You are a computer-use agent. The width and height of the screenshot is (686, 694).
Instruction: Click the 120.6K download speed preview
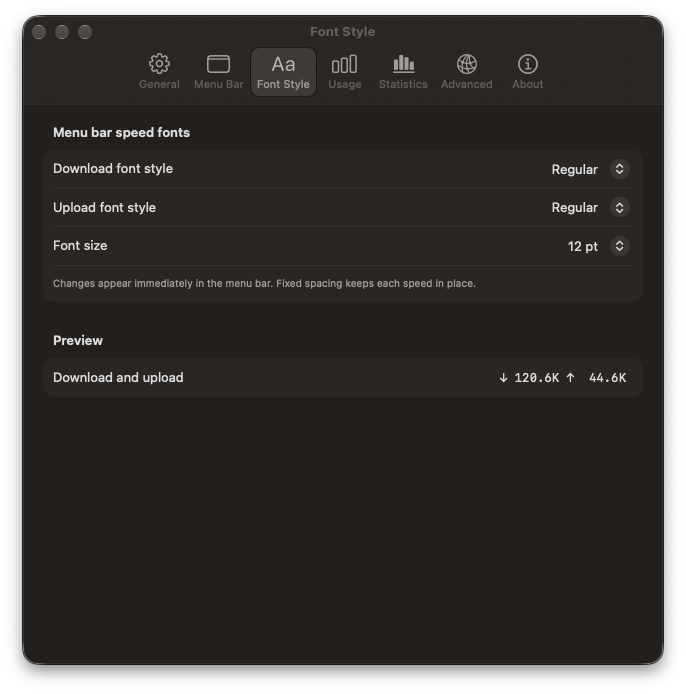pyautogui.click(x=536, y=378)
